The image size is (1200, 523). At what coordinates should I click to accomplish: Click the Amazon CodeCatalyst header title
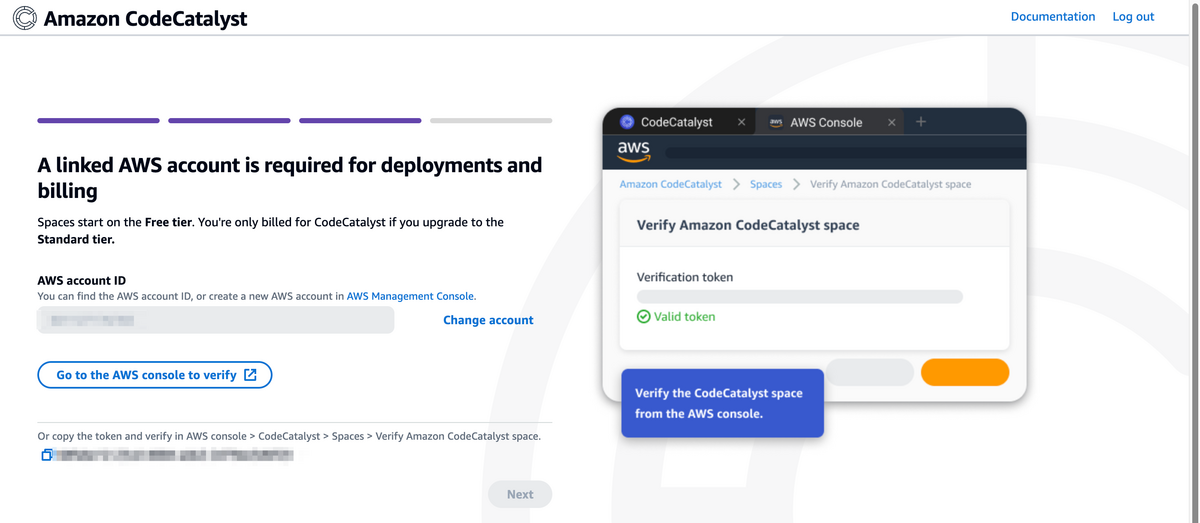(x=145, y=18)
